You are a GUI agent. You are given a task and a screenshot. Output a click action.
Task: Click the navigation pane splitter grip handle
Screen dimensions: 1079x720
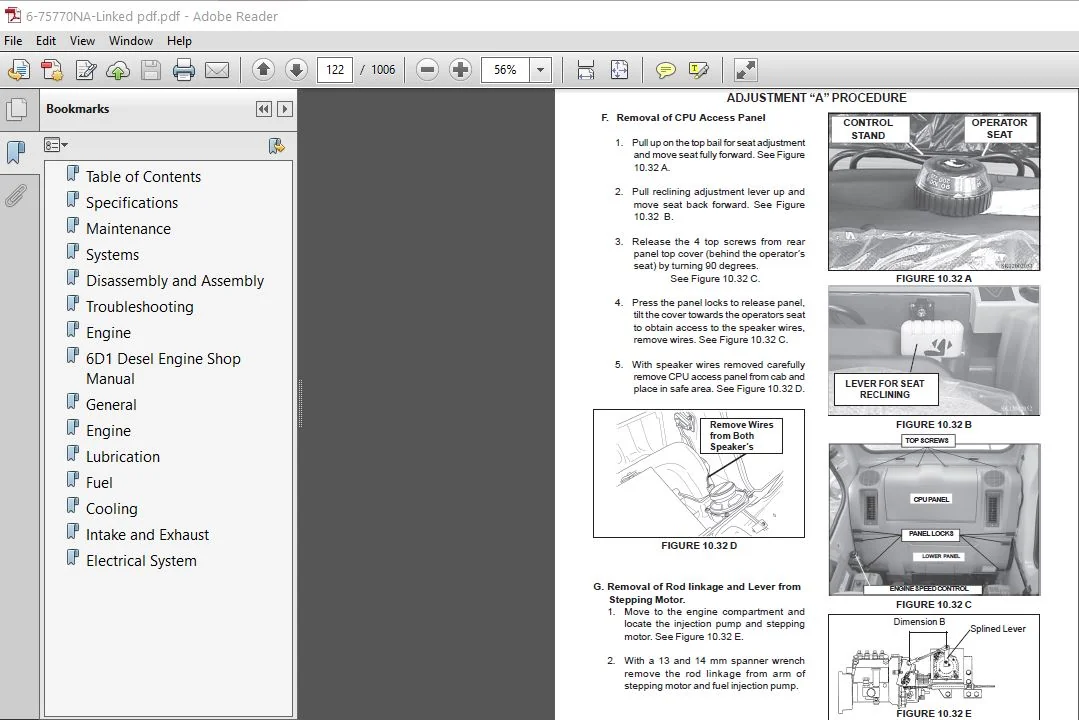[x=300, y=404]
